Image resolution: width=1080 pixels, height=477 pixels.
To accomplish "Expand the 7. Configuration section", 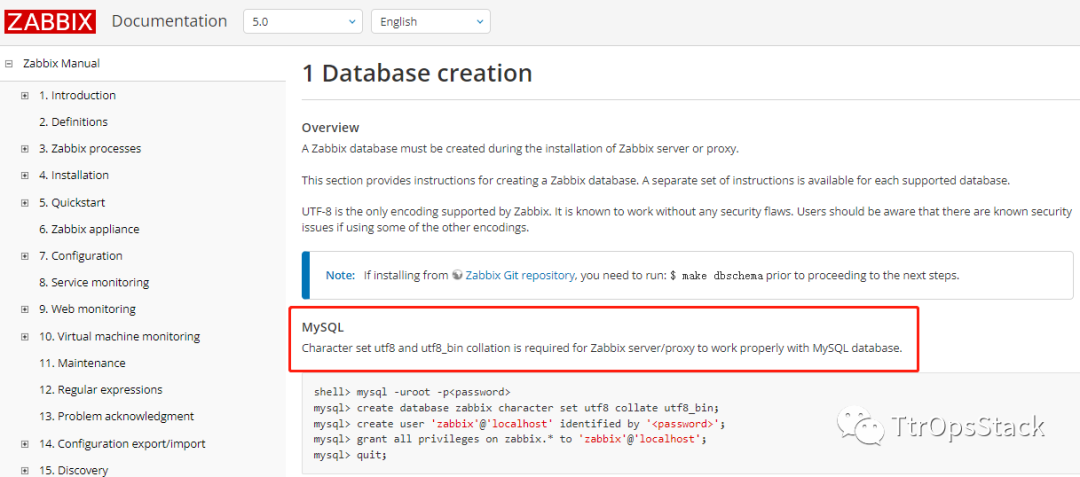I will point(25,256).
